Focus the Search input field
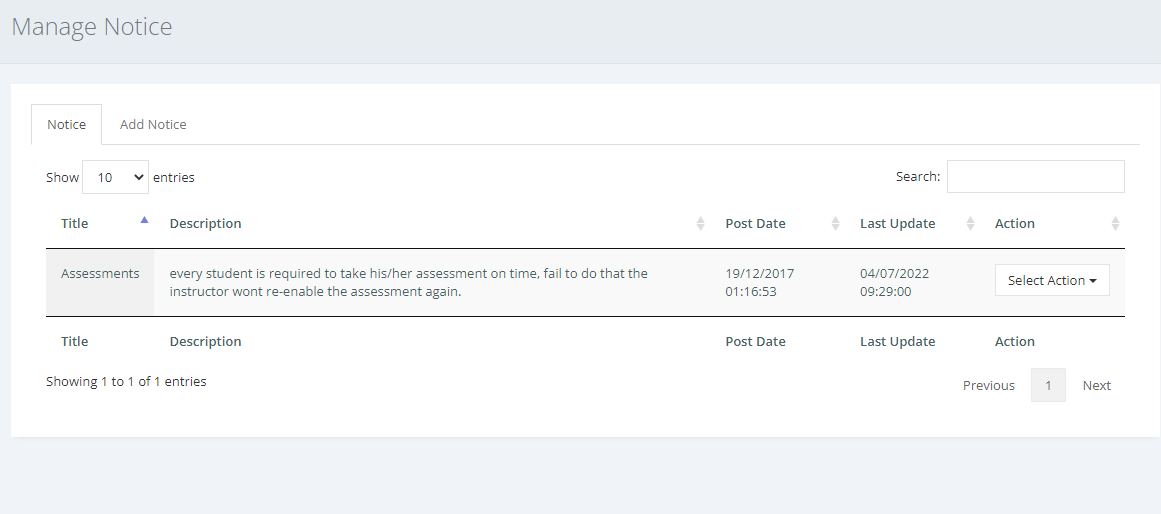The image size is (1161, 514). point(1036,176)
